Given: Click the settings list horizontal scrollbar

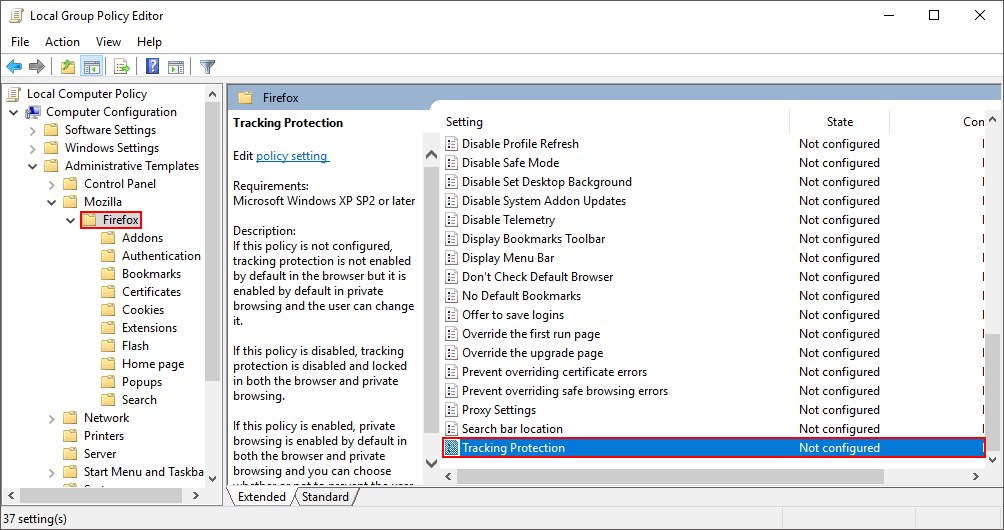Looking at the screenshot, I should coord(670,476).
